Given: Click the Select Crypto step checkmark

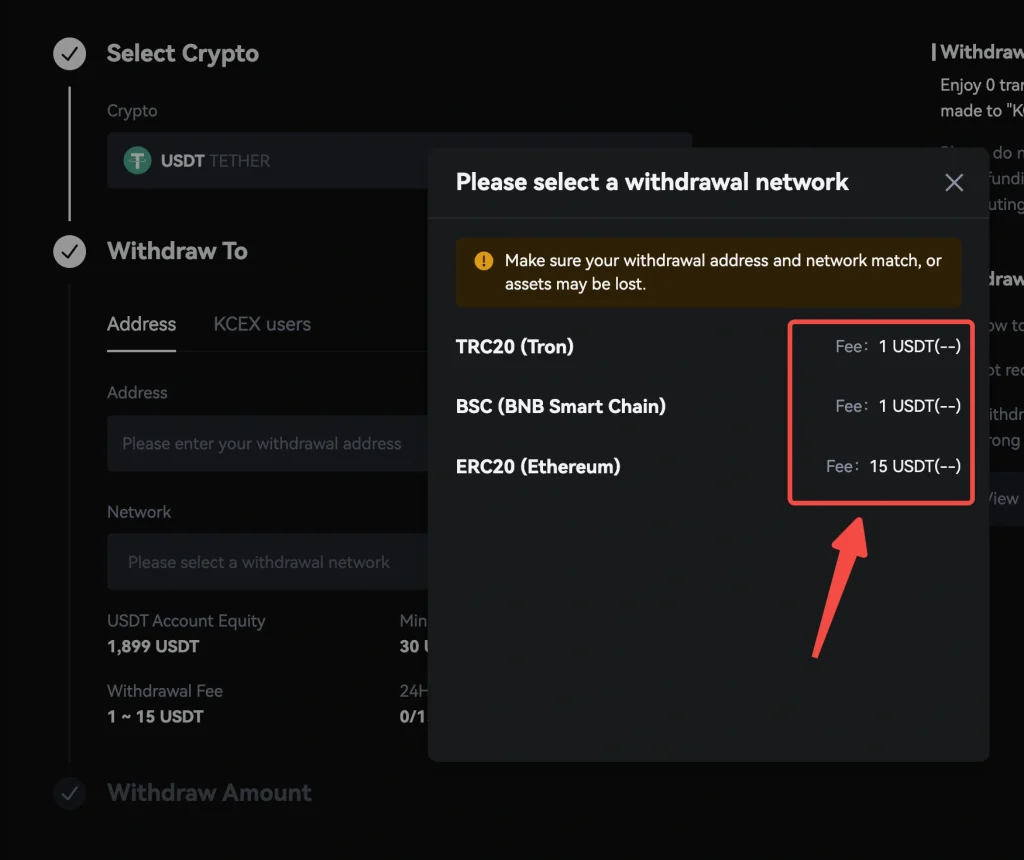Looking at the screenshot, I should pyautogui.click(x=69, y=54).
